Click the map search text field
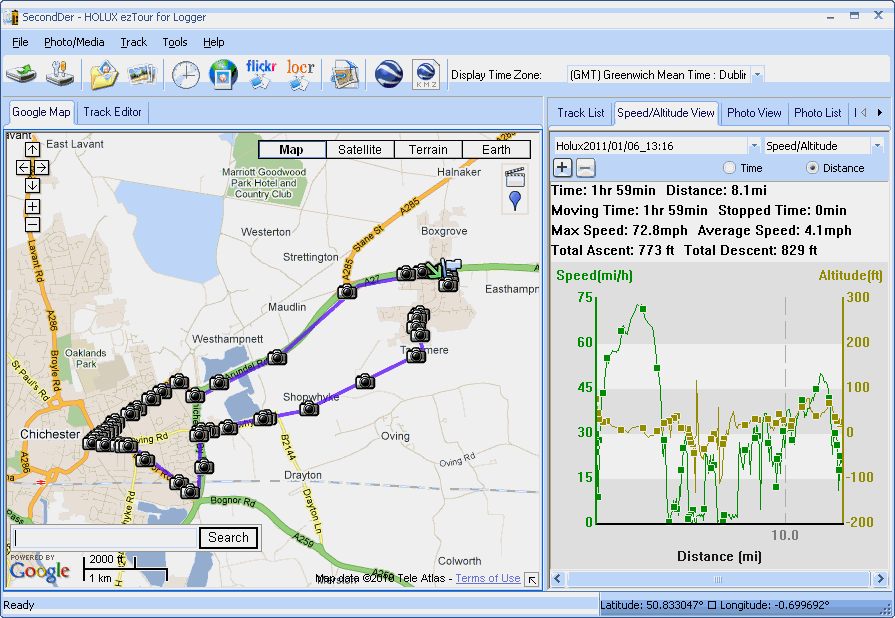The image size is (895, 618). (105, 538)
